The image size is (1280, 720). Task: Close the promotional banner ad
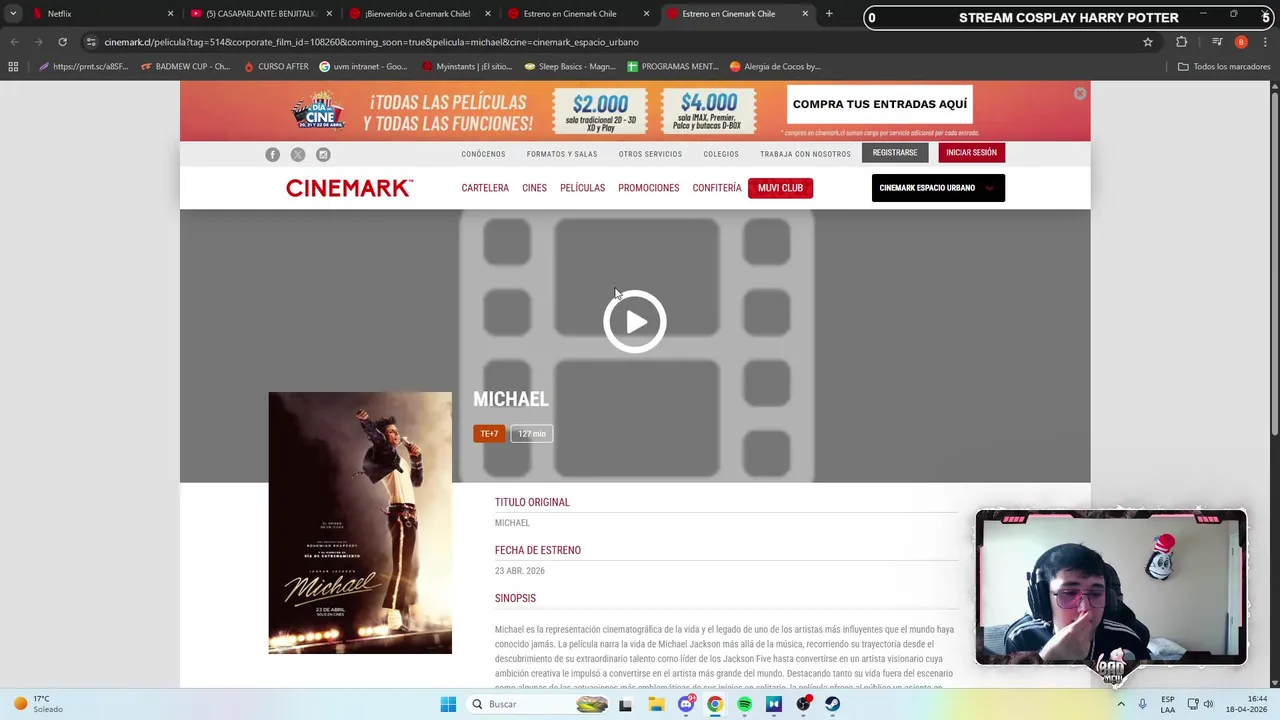(1080, 93)
